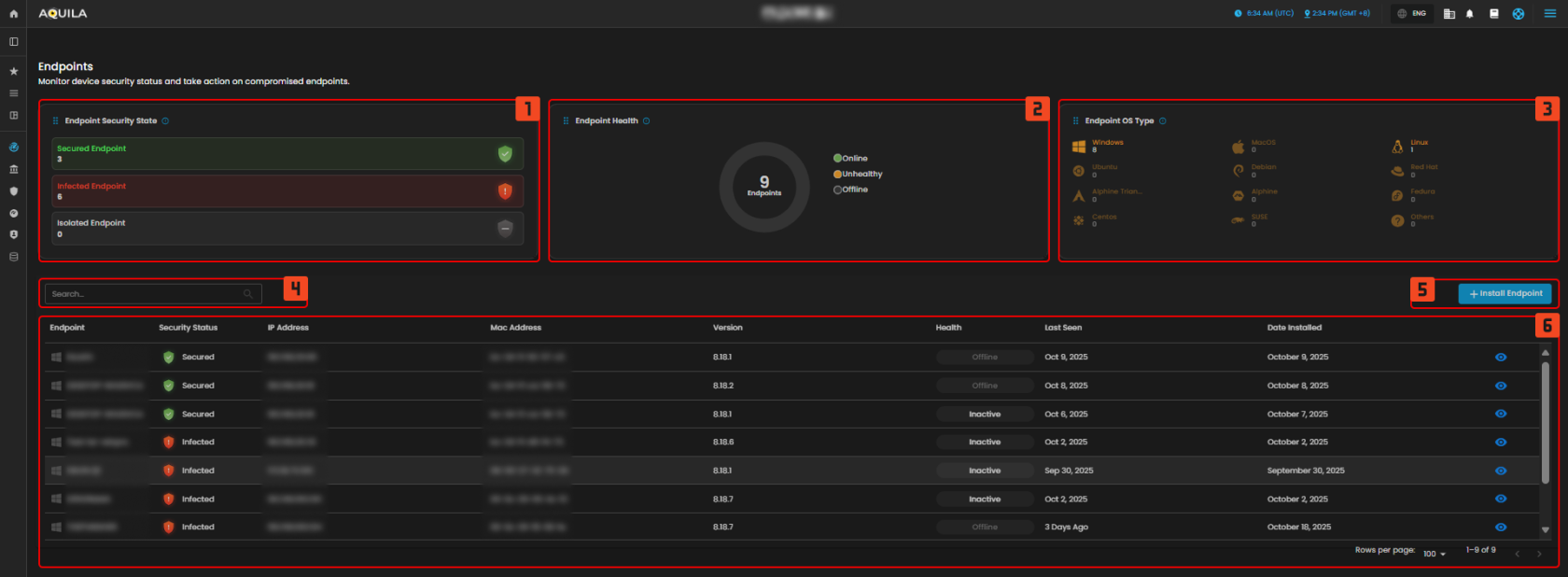
Task: Click the Install Endpoint button
Action: pyautogui.click(x=1505, y=293)
